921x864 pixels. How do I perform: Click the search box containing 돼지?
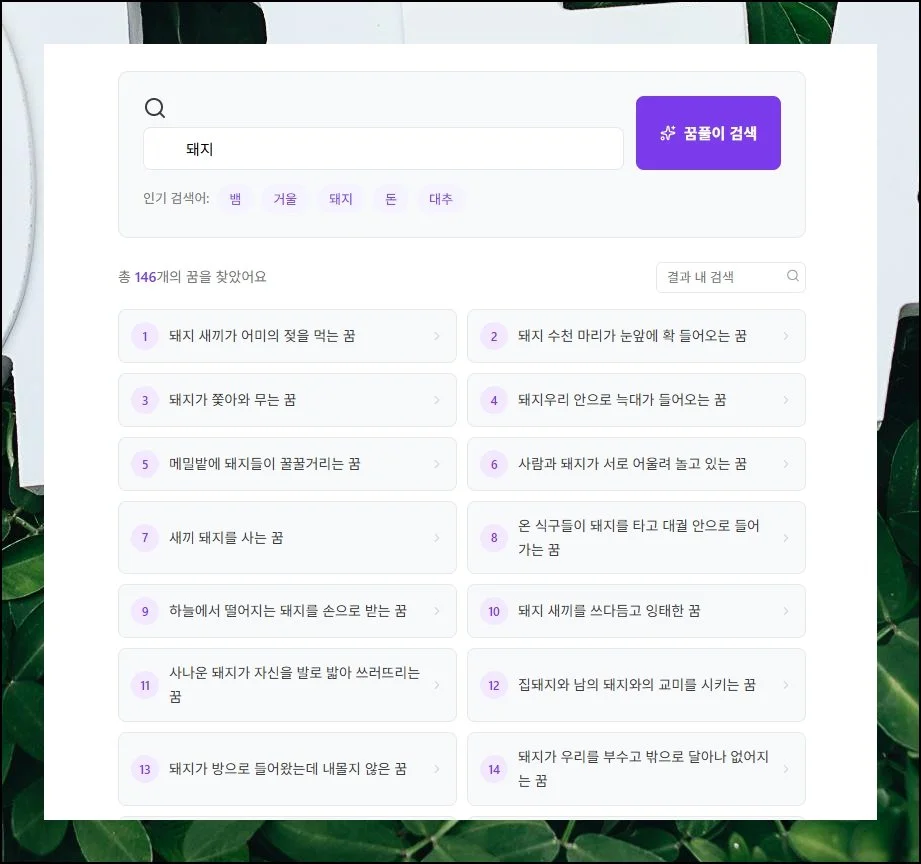[x=383, y=148]
